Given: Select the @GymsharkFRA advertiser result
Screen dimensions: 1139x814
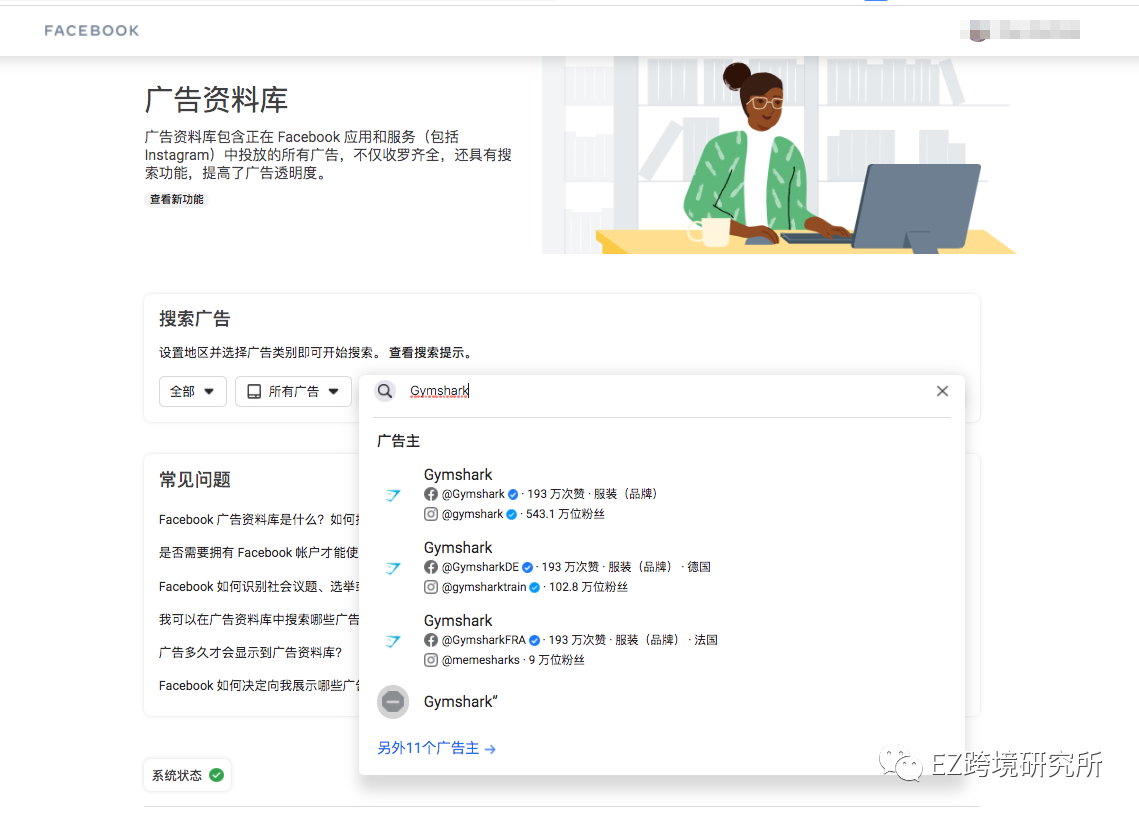Looking at the screenshot, I should pos(661,640).
